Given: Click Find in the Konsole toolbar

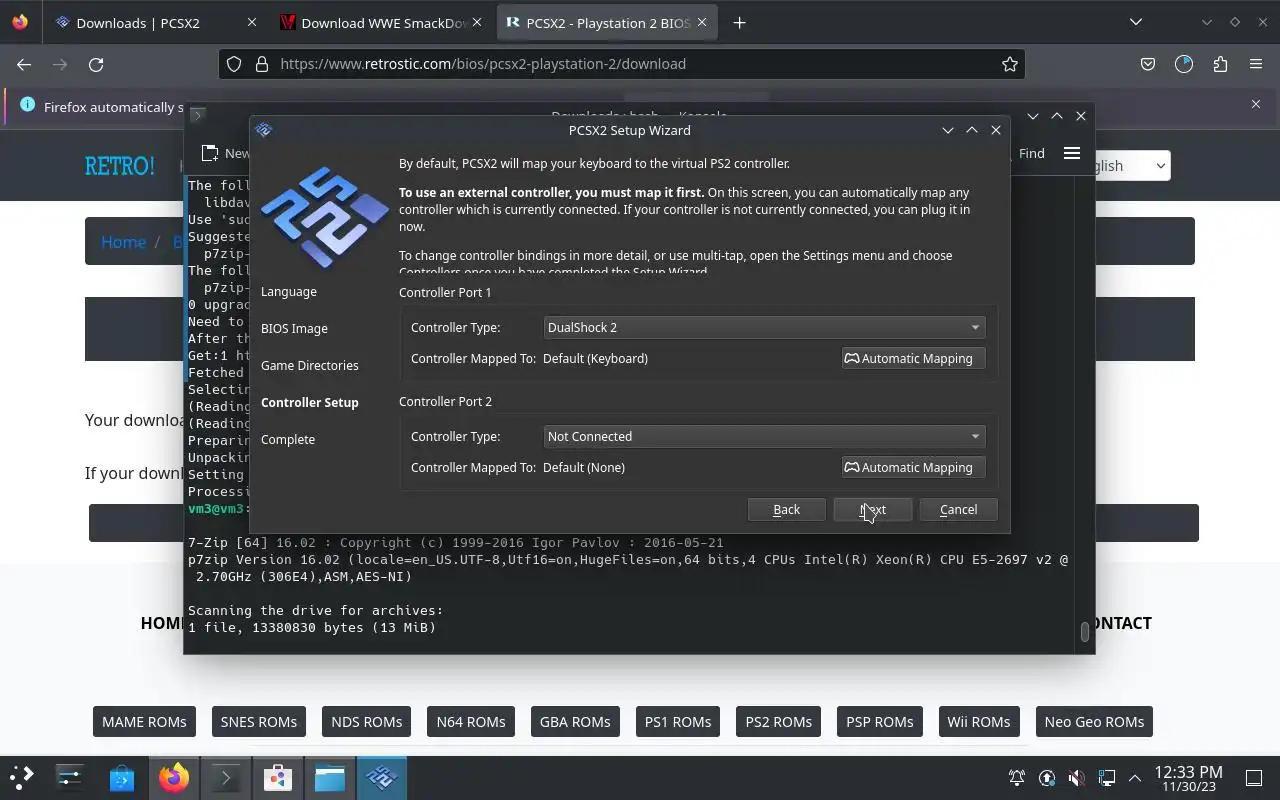Looking at the screenshot, I should pyautogui.click(x=1031, y=153).
